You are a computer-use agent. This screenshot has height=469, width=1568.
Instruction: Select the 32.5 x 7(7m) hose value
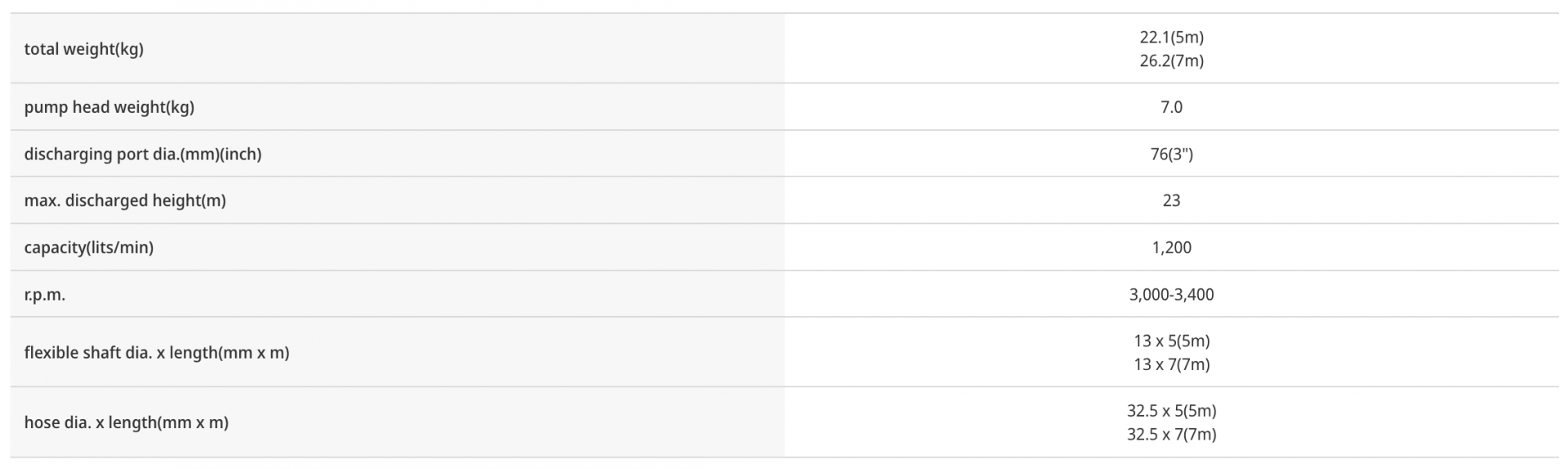[x=1171, y=435]
